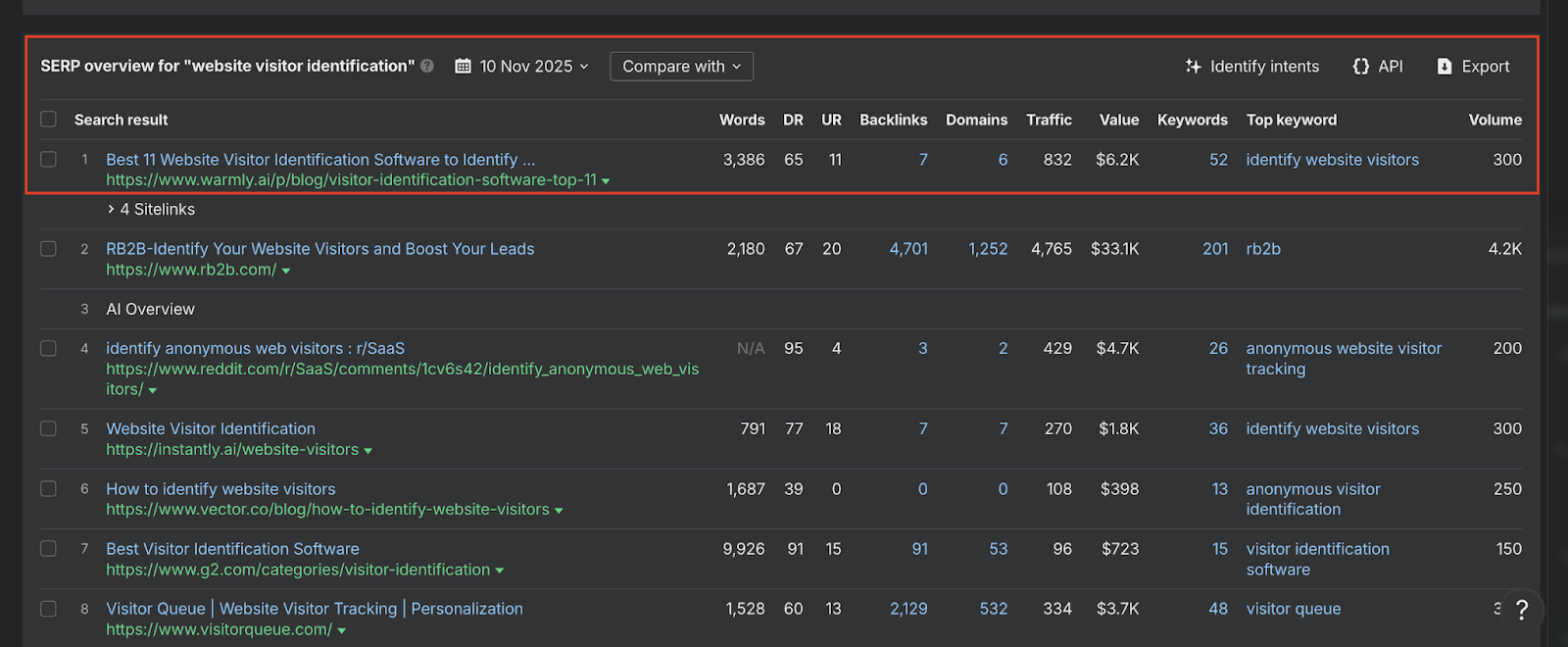Screen dimensions: 1568x647
Task: Click top keyword visitor identification software
Action: (x=1317, y=559)
